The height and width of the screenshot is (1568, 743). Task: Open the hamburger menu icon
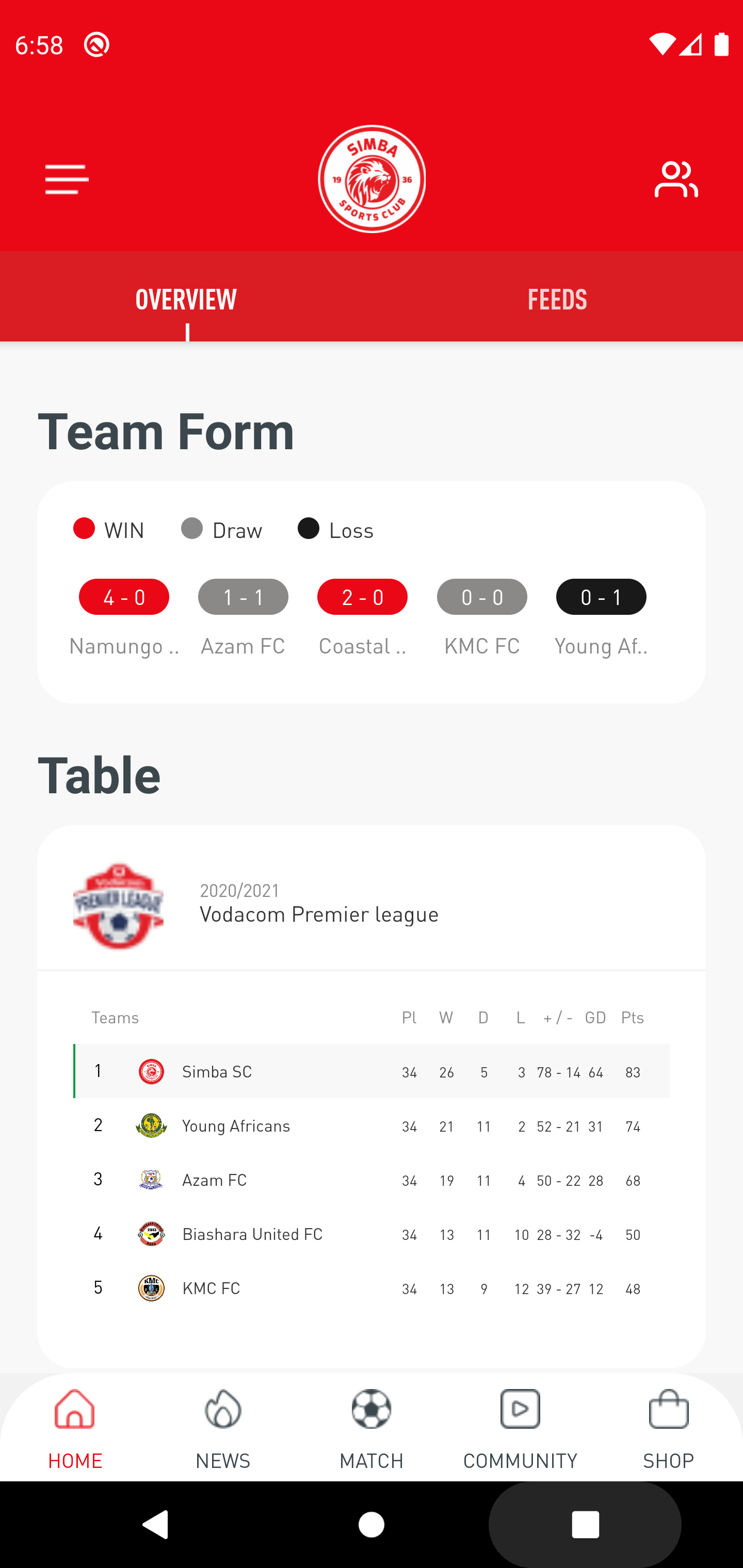[x=67, y=179]
